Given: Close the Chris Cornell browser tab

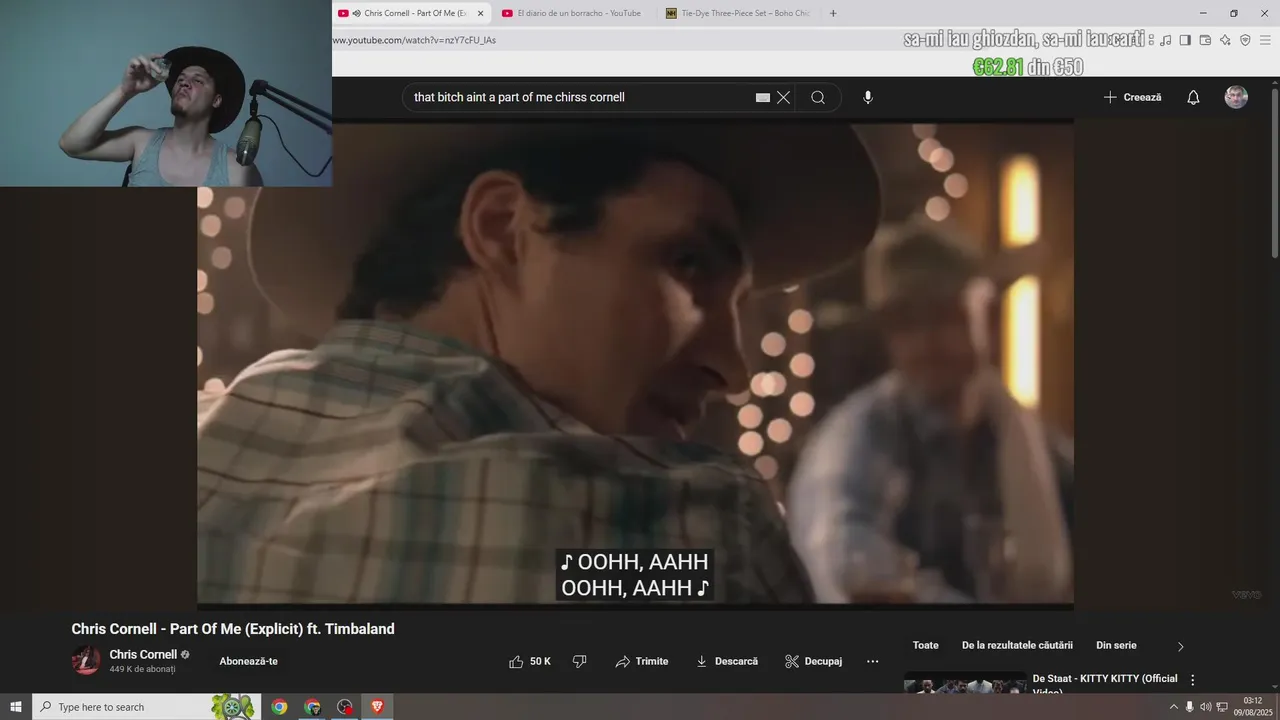Looking at the screenshot, I should click(480, 13).
